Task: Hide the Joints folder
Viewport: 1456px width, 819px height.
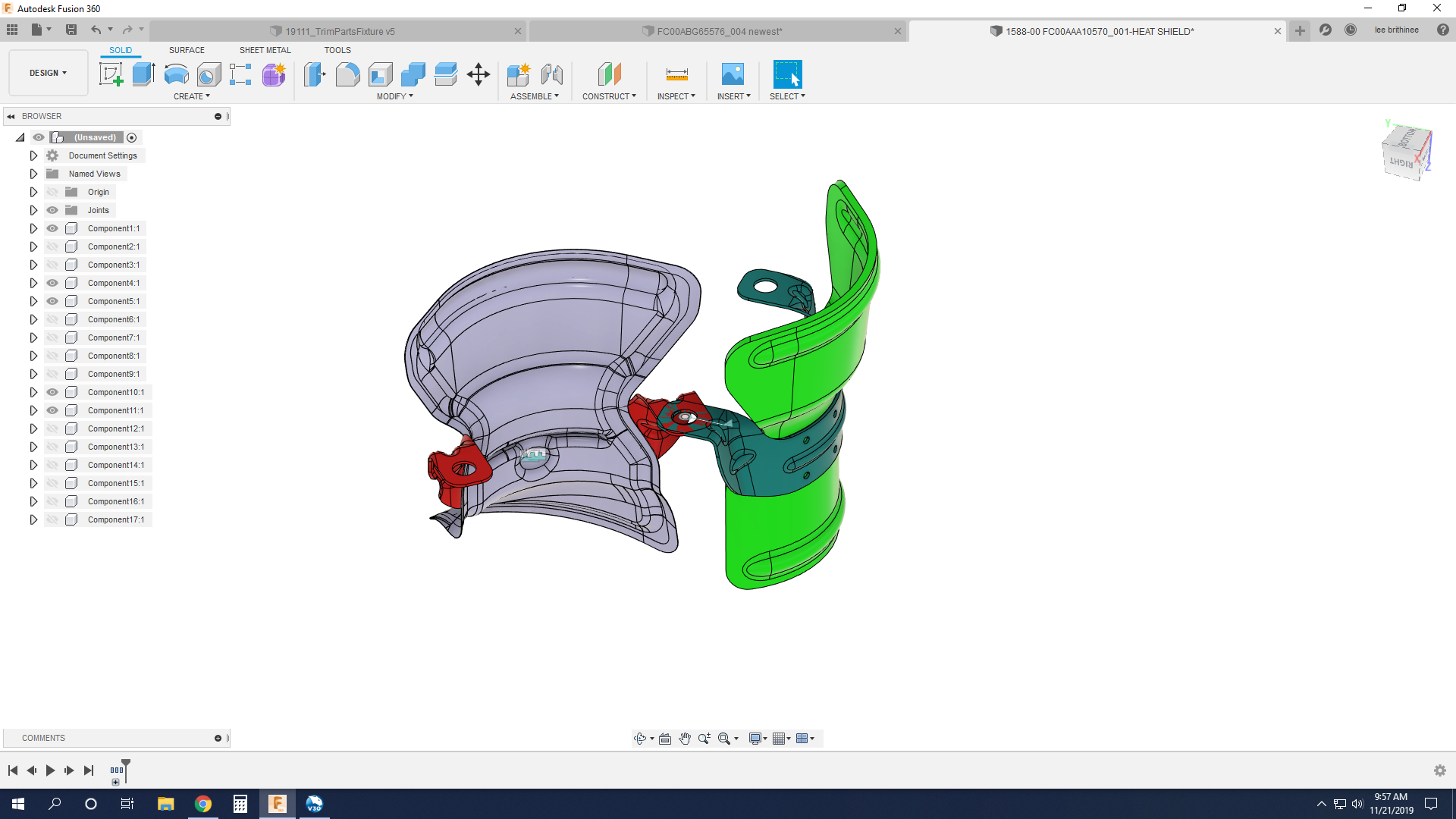Action: [x=52, y=210]
